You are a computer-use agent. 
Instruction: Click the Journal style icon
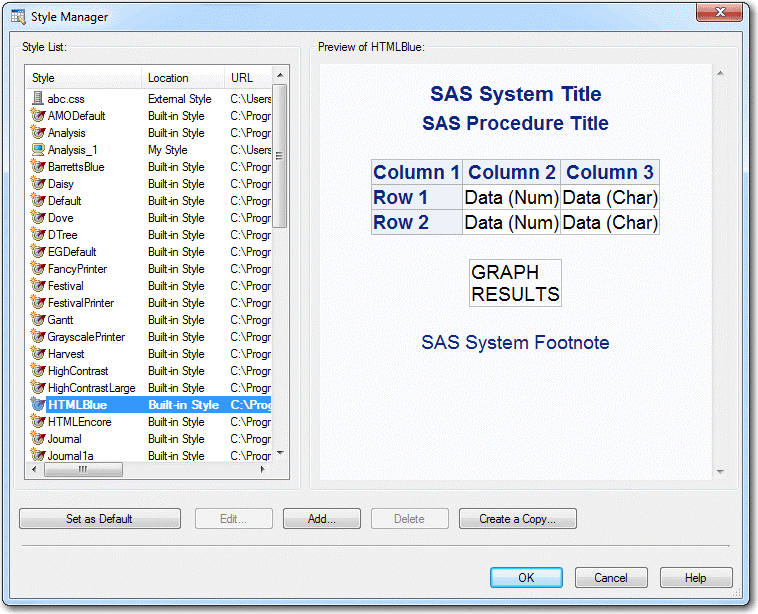point(38,439)
